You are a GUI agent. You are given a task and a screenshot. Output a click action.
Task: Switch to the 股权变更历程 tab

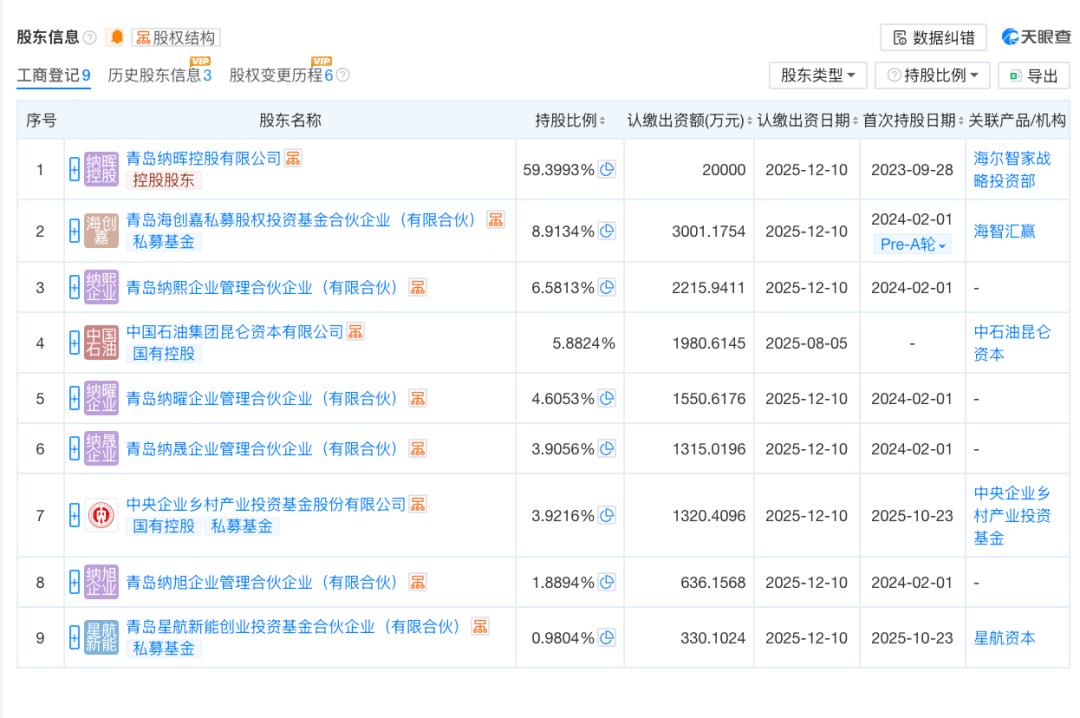(x=283, y=76)
